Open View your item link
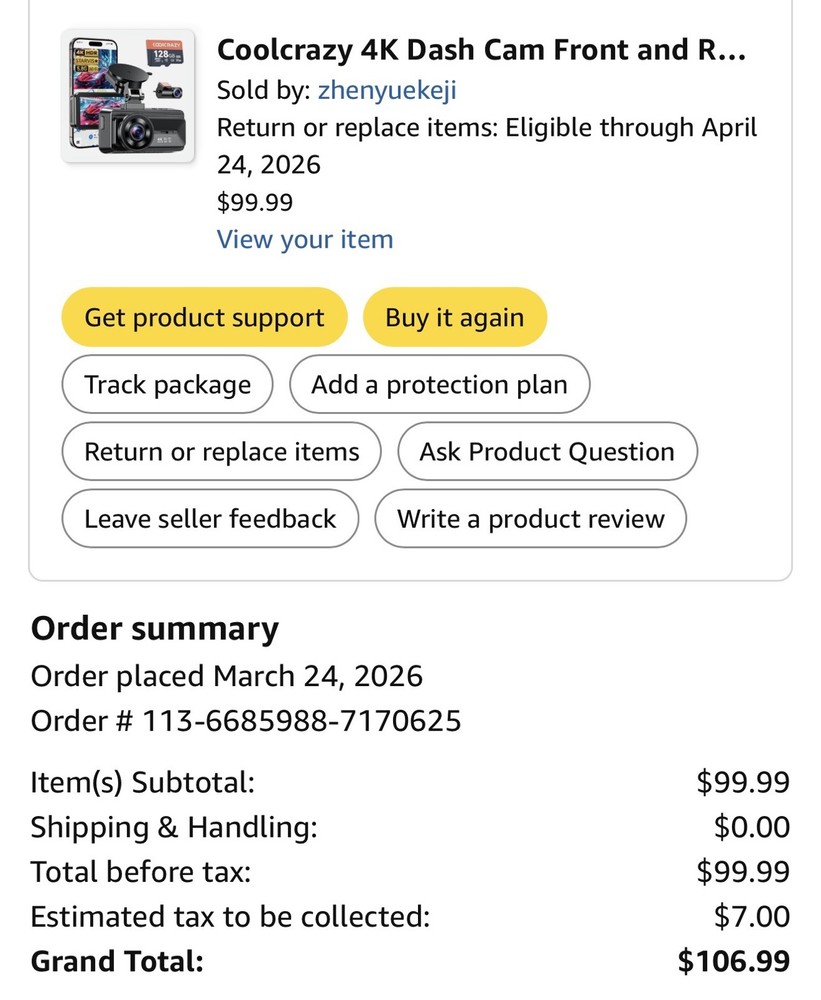 [x=305, y=239]
